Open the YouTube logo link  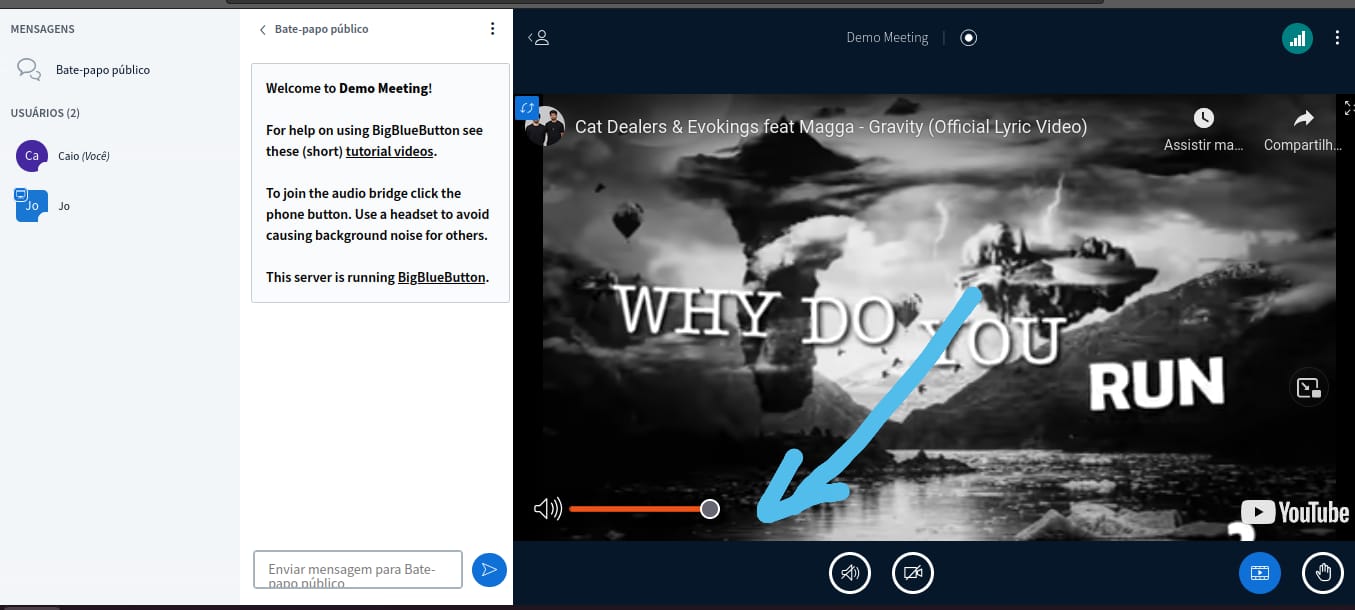point(1295,512)
